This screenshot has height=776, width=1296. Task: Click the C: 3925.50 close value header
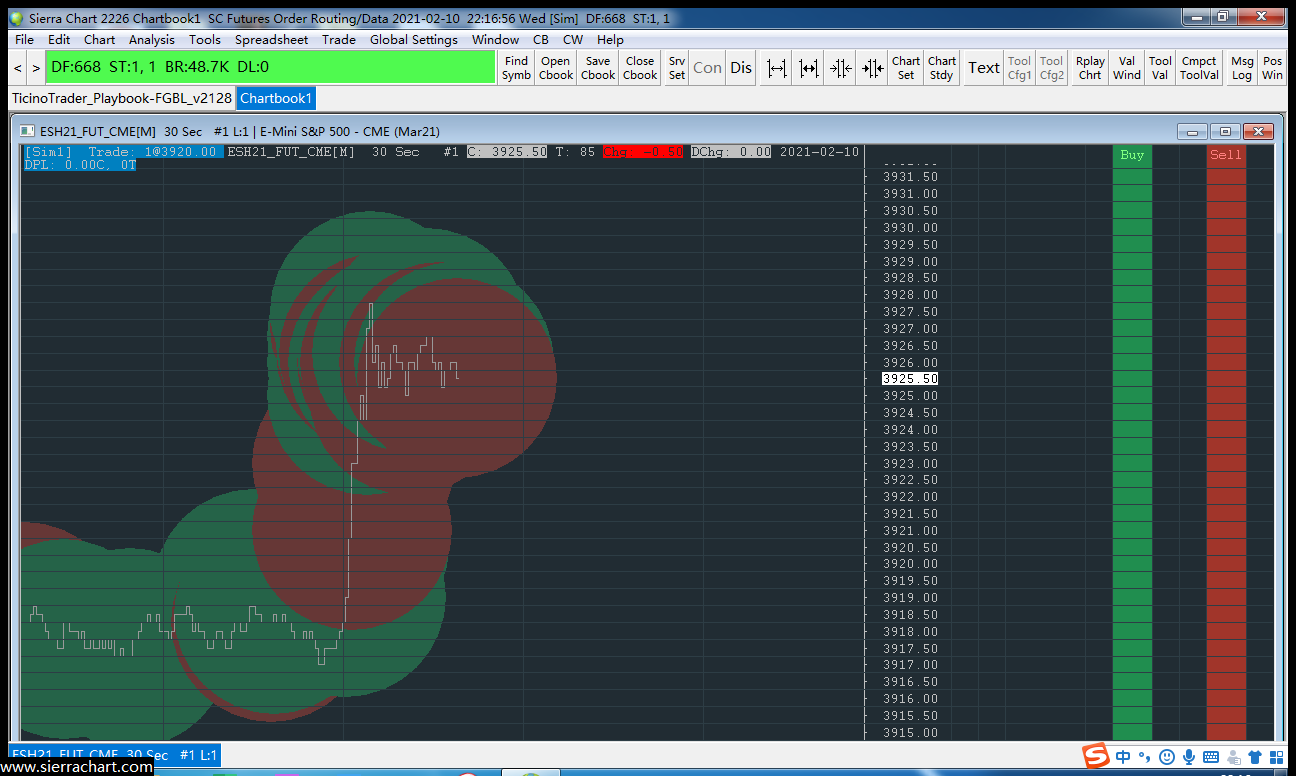pyautogui.click(x=507, y=152)
